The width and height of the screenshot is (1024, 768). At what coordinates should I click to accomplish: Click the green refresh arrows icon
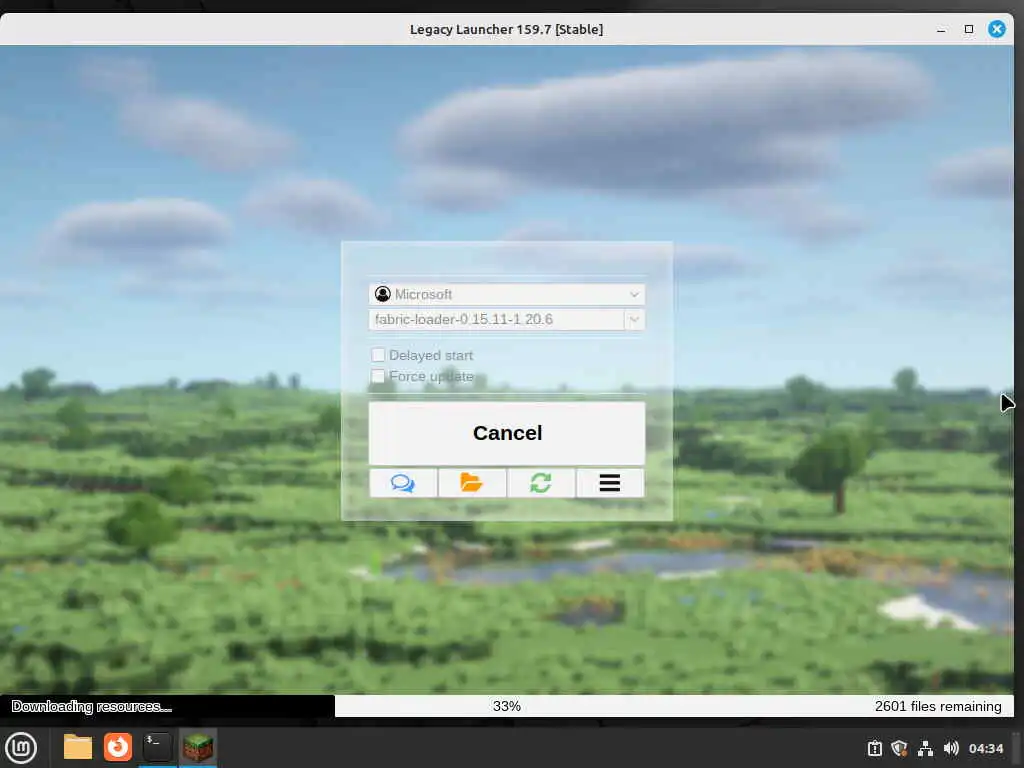[x=541, y=483]
